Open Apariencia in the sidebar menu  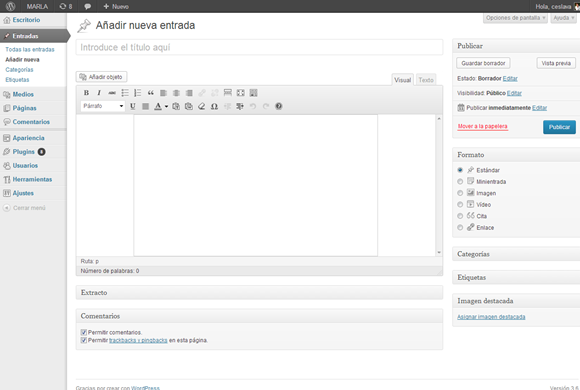click(28, 138)
